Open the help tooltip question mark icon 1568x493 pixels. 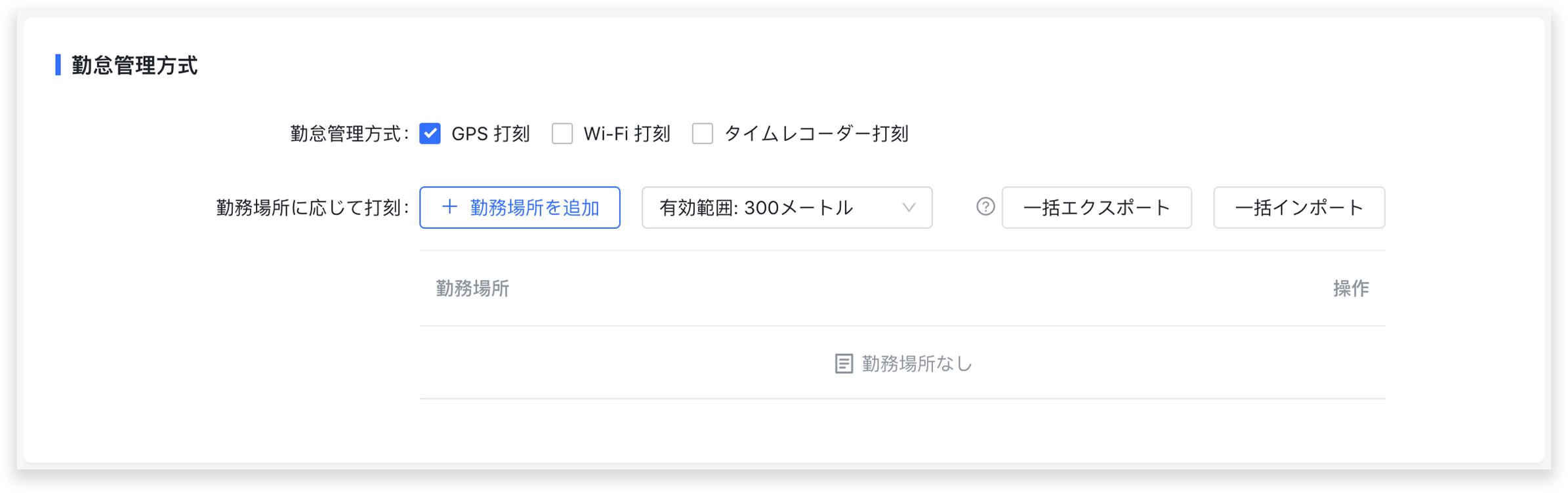click(985, 207)
